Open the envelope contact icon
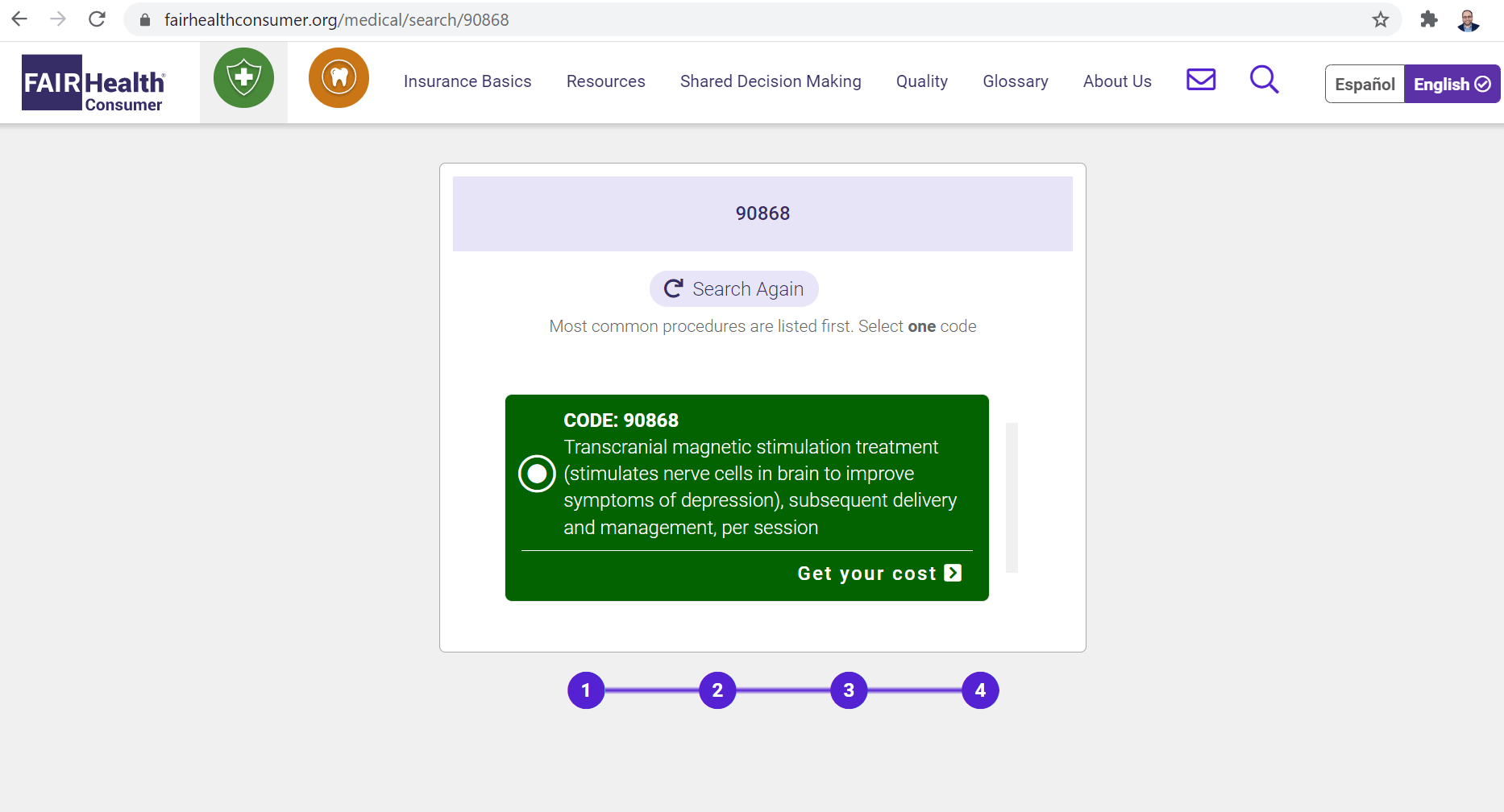This screenshot has width=1504, height=812. coord(1201,80)
